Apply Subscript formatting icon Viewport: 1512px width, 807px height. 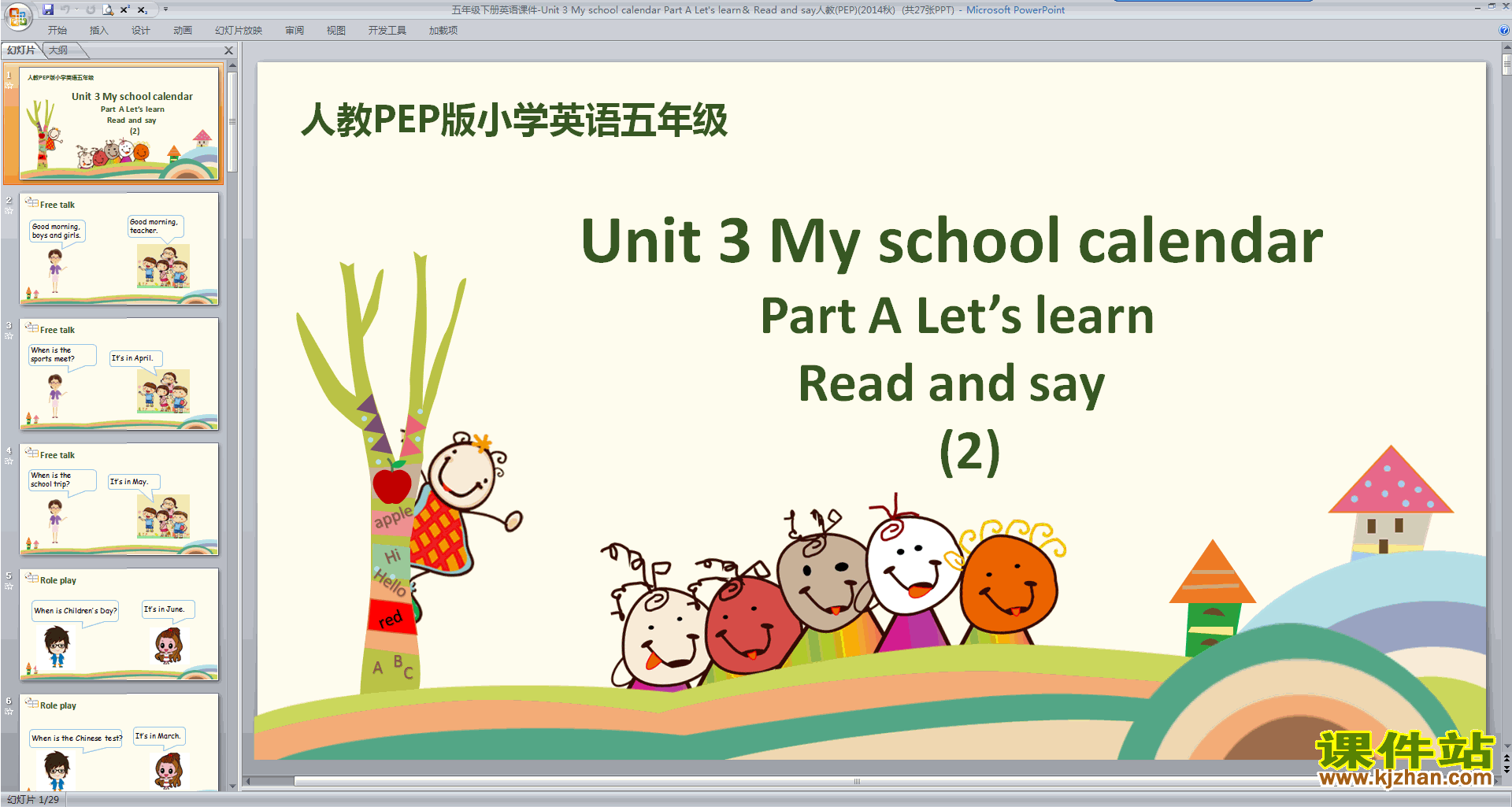143,9
